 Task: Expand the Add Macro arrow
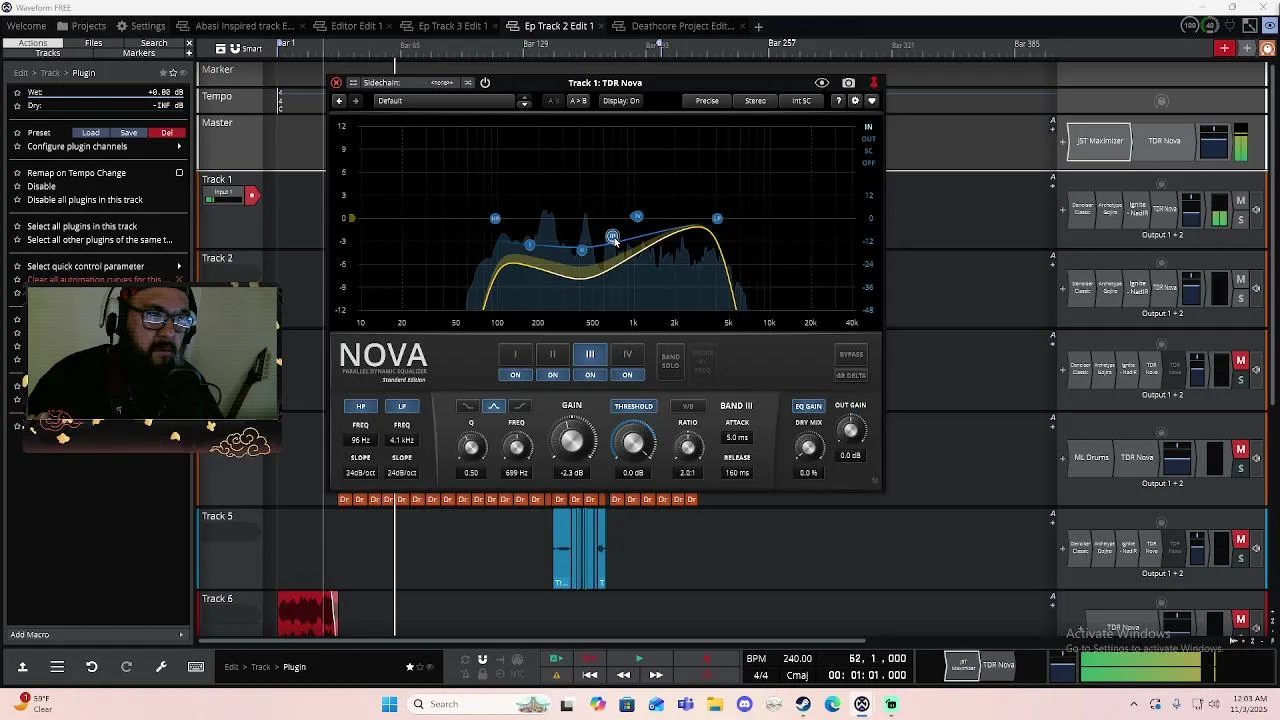point(181,635)
